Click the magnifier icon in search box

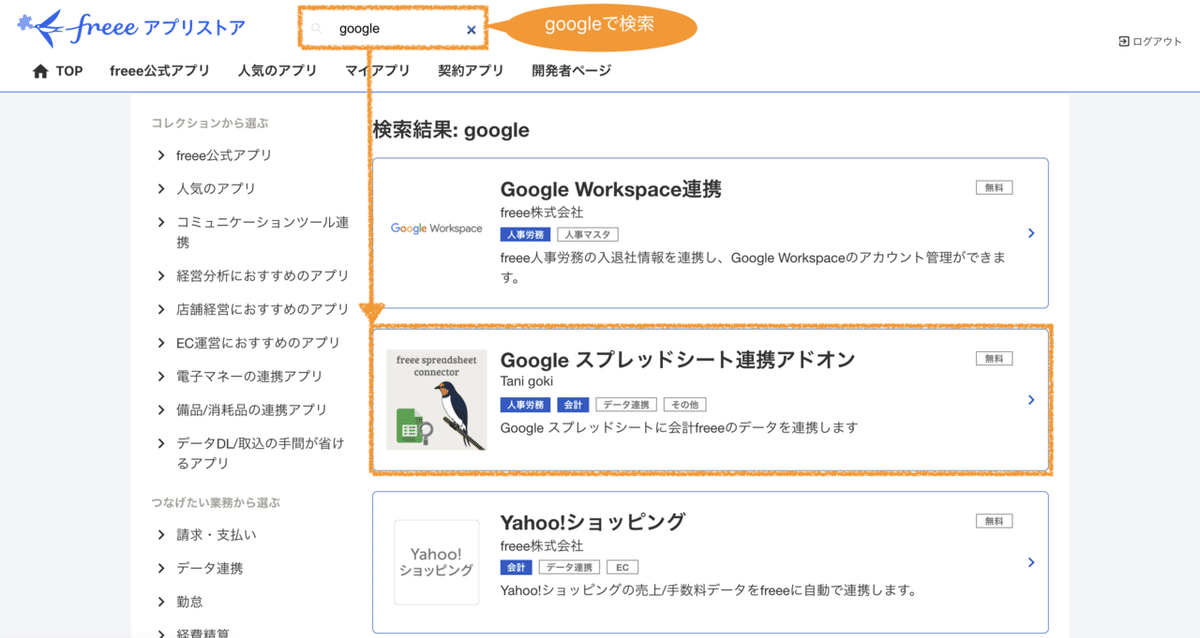coord(317,29)
